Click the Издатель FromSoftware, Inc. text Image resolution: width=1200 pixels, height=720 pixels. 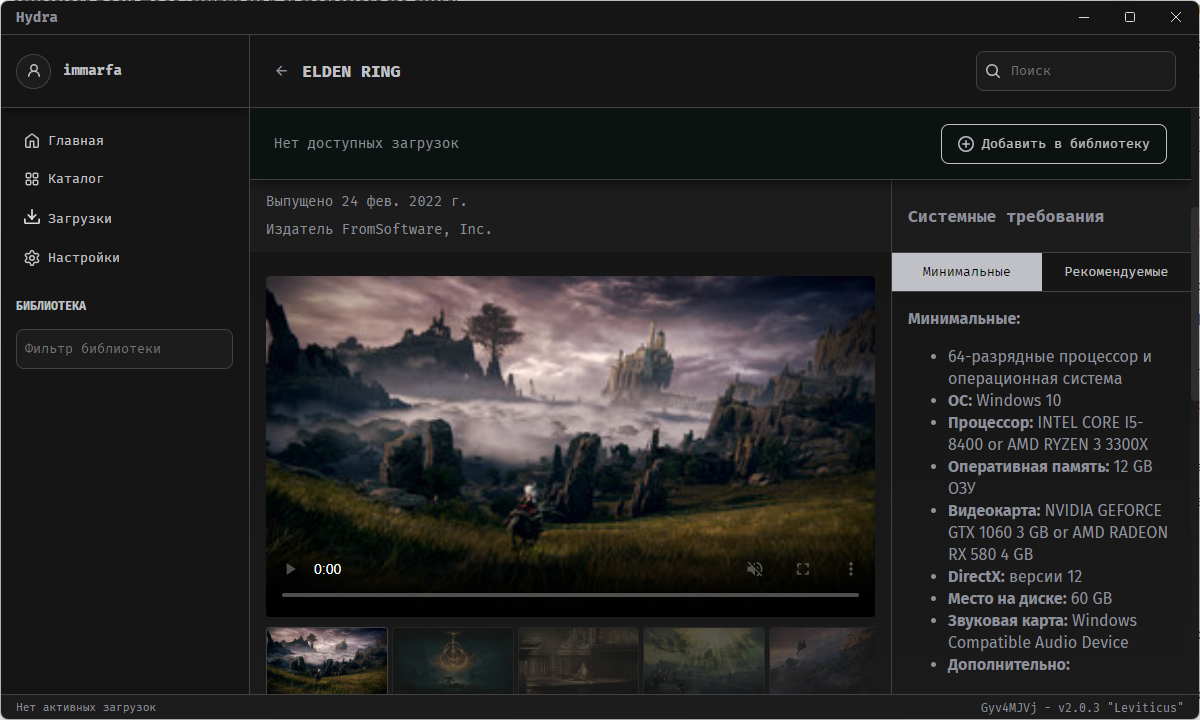tap(379, 230)
